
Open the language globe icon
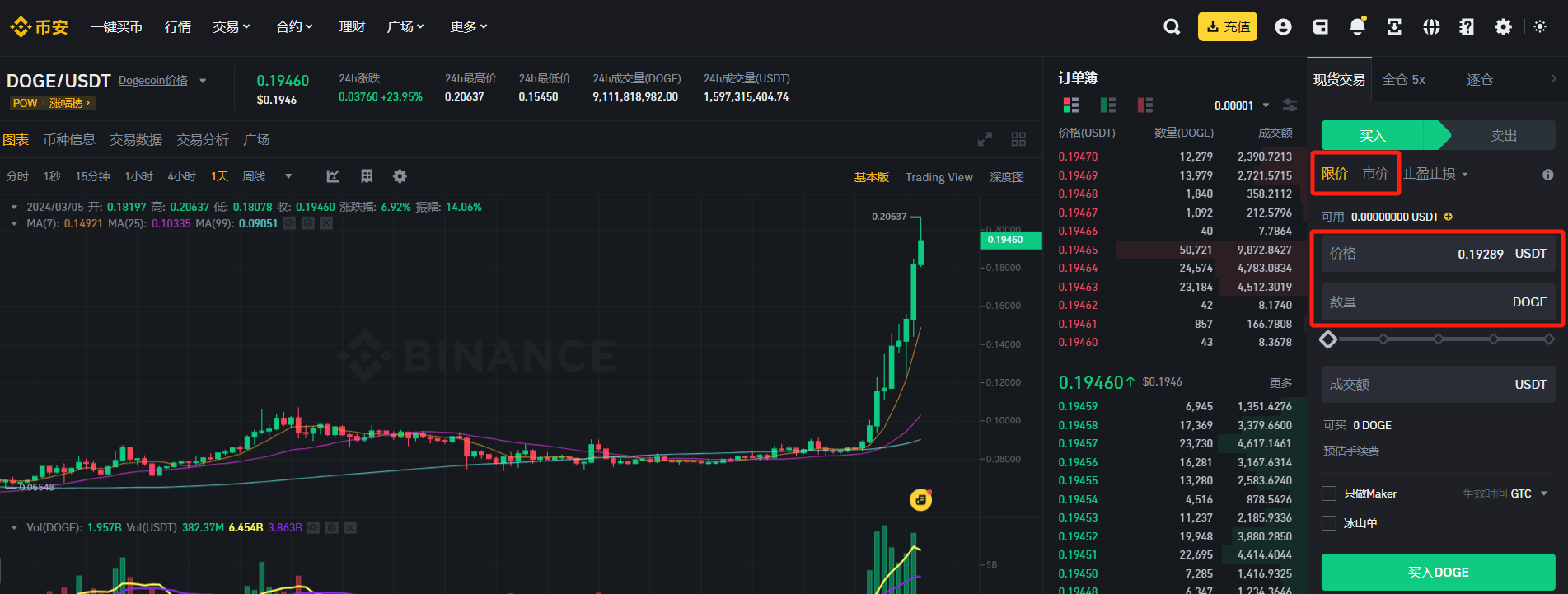coord(1431,27)
